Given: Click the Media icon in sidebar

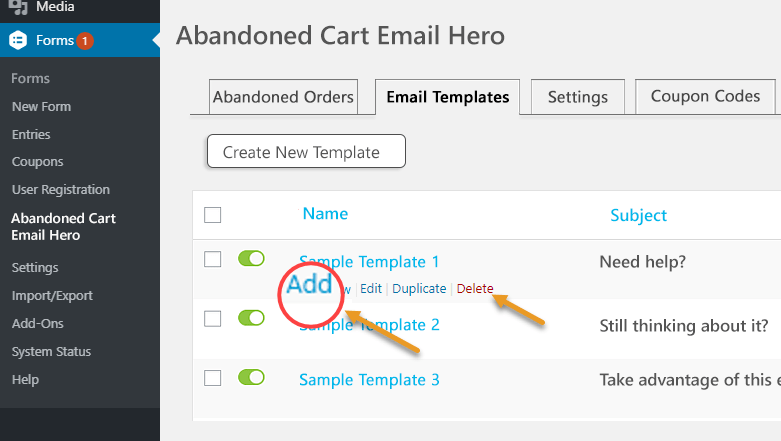Looking at the screenshot, I should (x=18, y=6).
